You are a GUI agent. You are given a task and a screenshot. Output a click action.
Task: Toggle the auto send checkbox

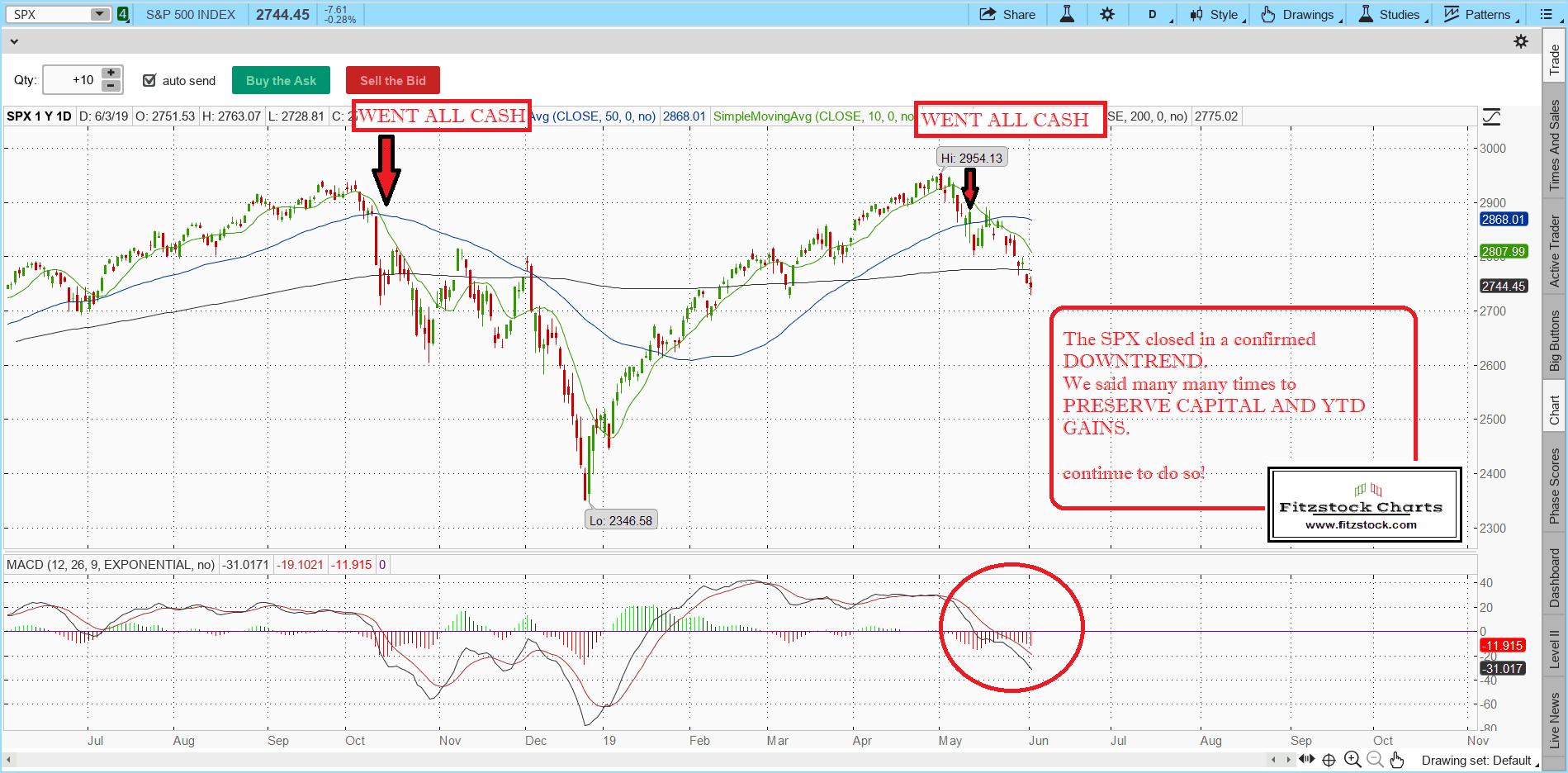point(149,80)
